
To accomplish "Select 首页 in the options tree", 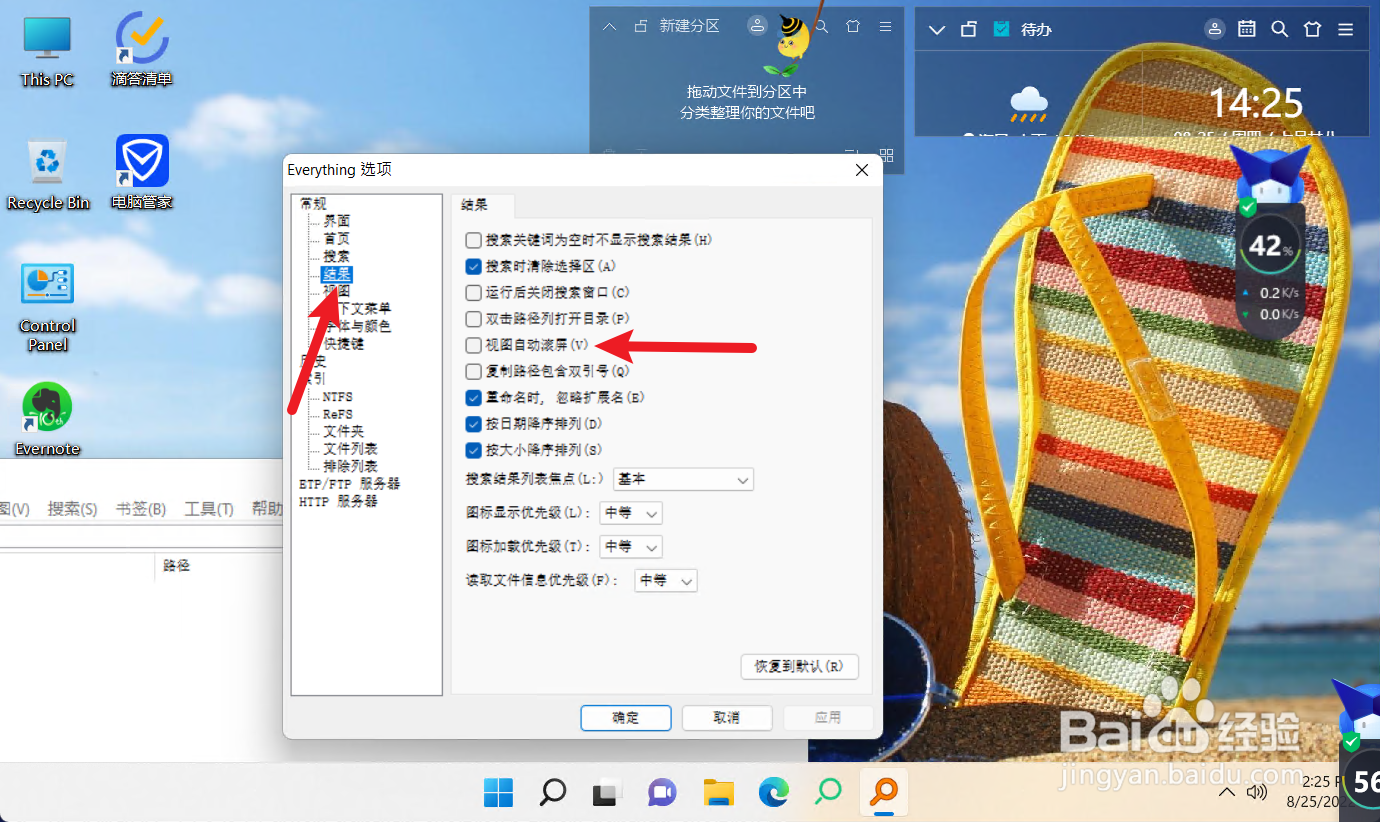I will click(337, 239).
